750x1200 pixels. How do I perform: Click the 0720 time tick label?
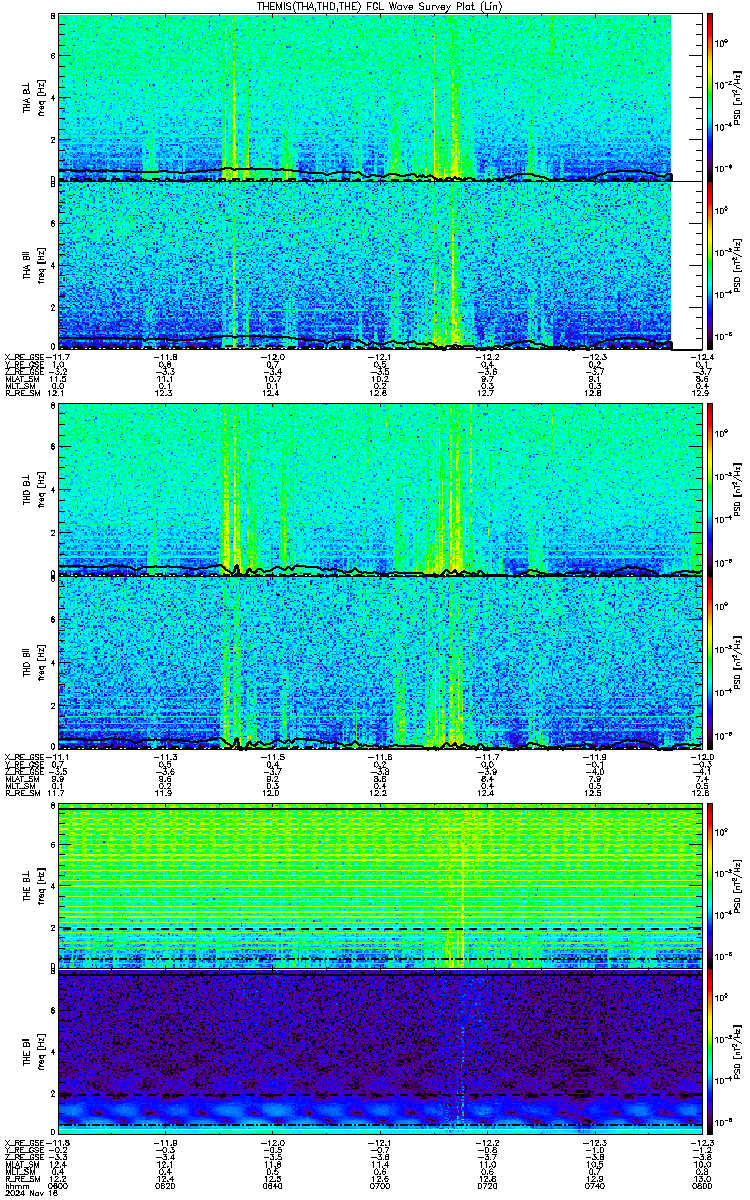(487, 1187)
